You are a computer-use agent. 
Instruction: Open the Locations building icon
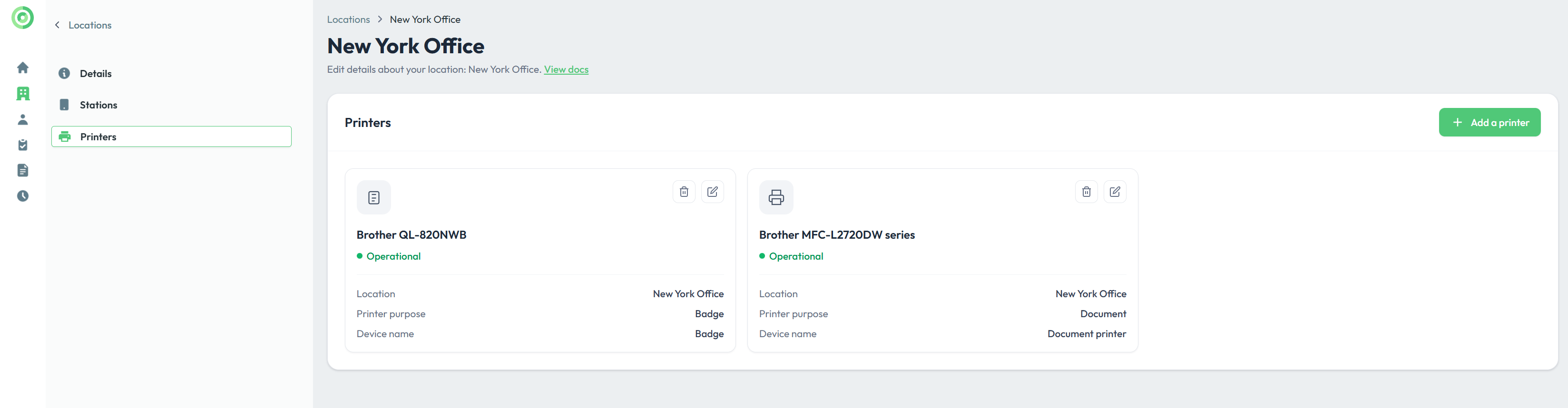(x=22, y=94)
